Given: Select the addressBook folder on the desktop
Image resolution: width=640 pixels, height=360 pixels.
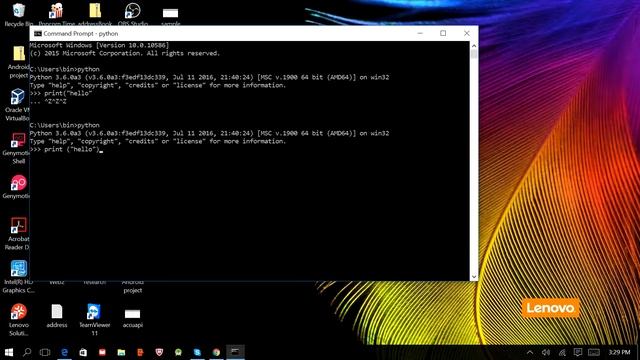Looking at the screenshot, I should 95,14.
